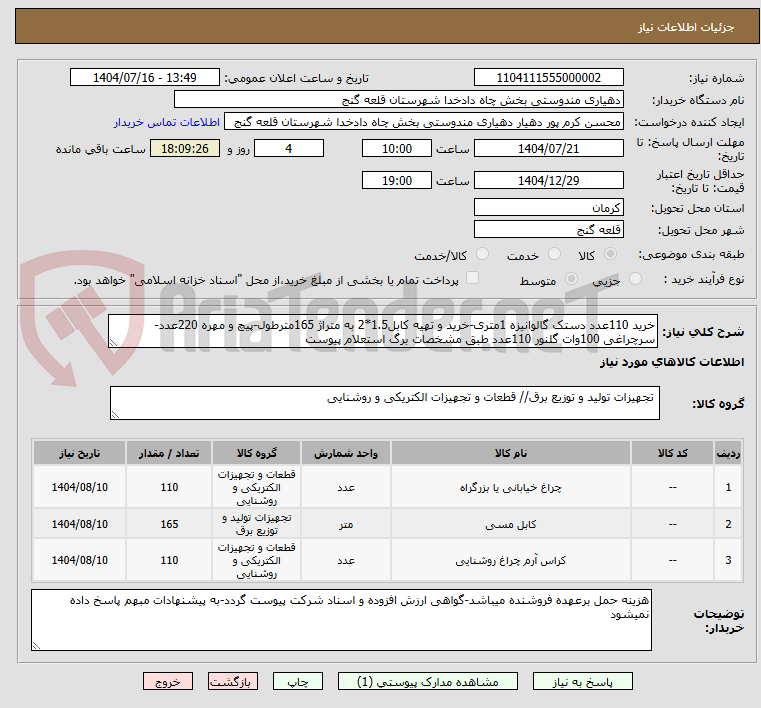Viewport: 761px width, 708px height.
Task: Click the بازگشت back button
Action: [x=232, y=682]
